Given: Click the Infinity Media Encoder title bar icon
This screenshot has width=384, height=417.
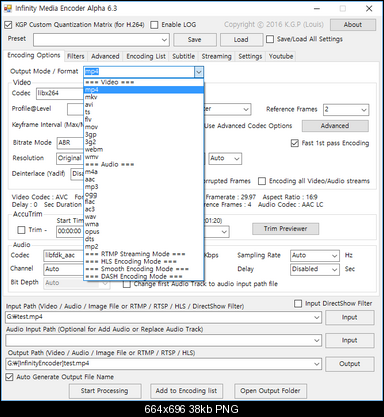Looking at the screenshot, I should (8, 8).
